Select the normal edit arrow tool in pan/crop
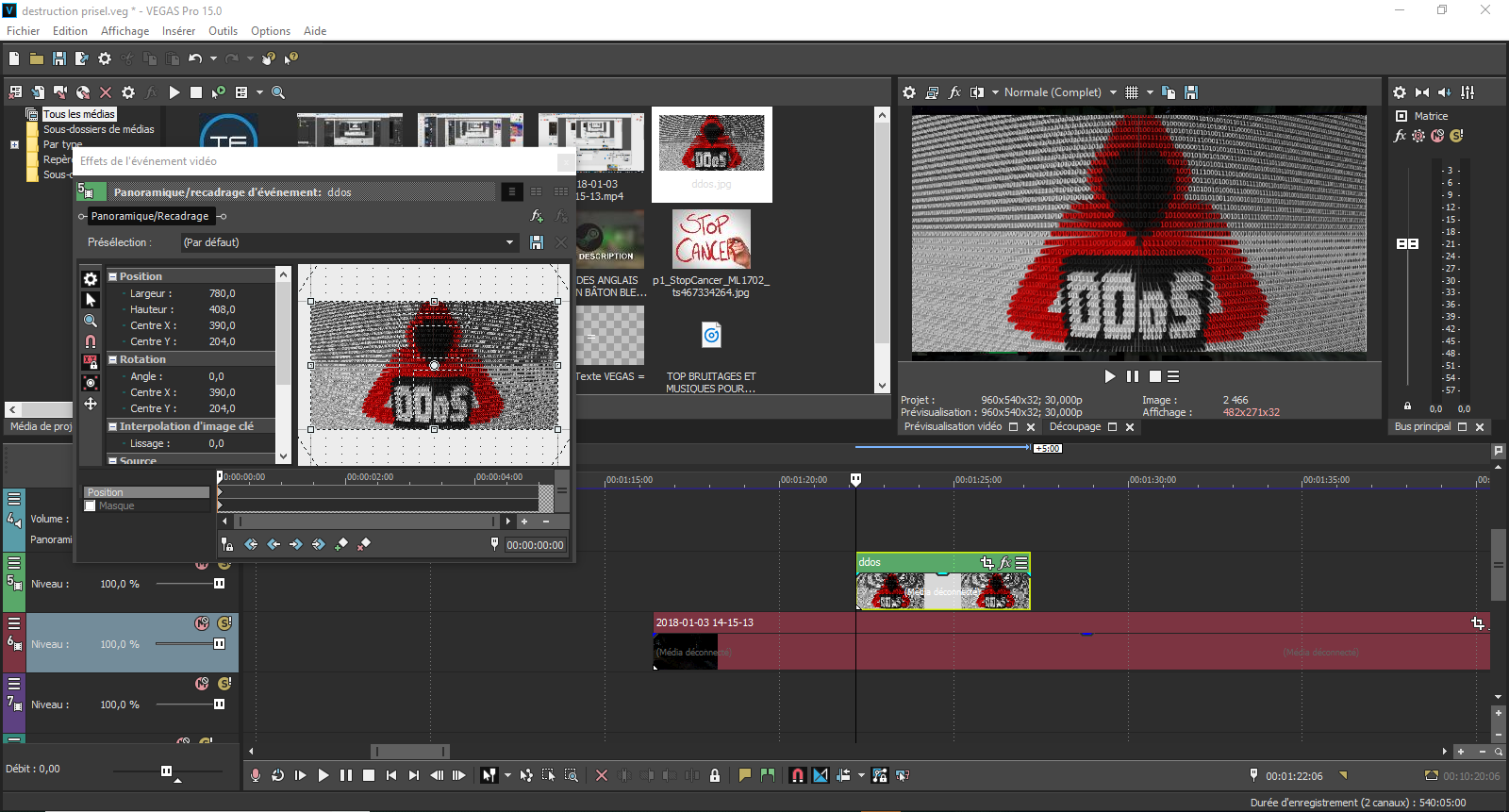Image resolution: width=1509 pixels, height=812 pixels. (x=91, y=300)
